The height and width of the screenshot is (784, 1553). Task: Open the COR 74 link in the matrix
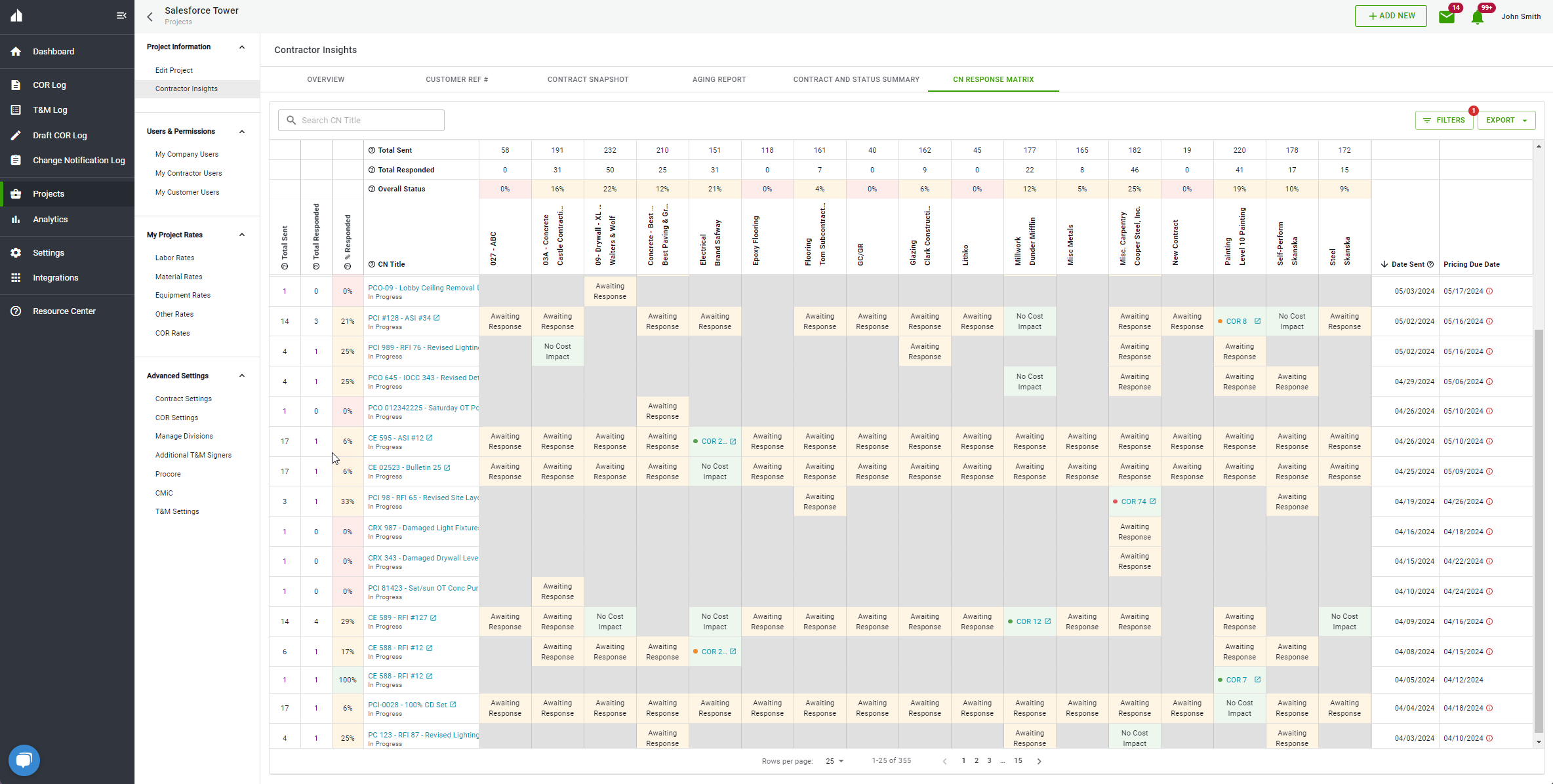(1134, 501)
